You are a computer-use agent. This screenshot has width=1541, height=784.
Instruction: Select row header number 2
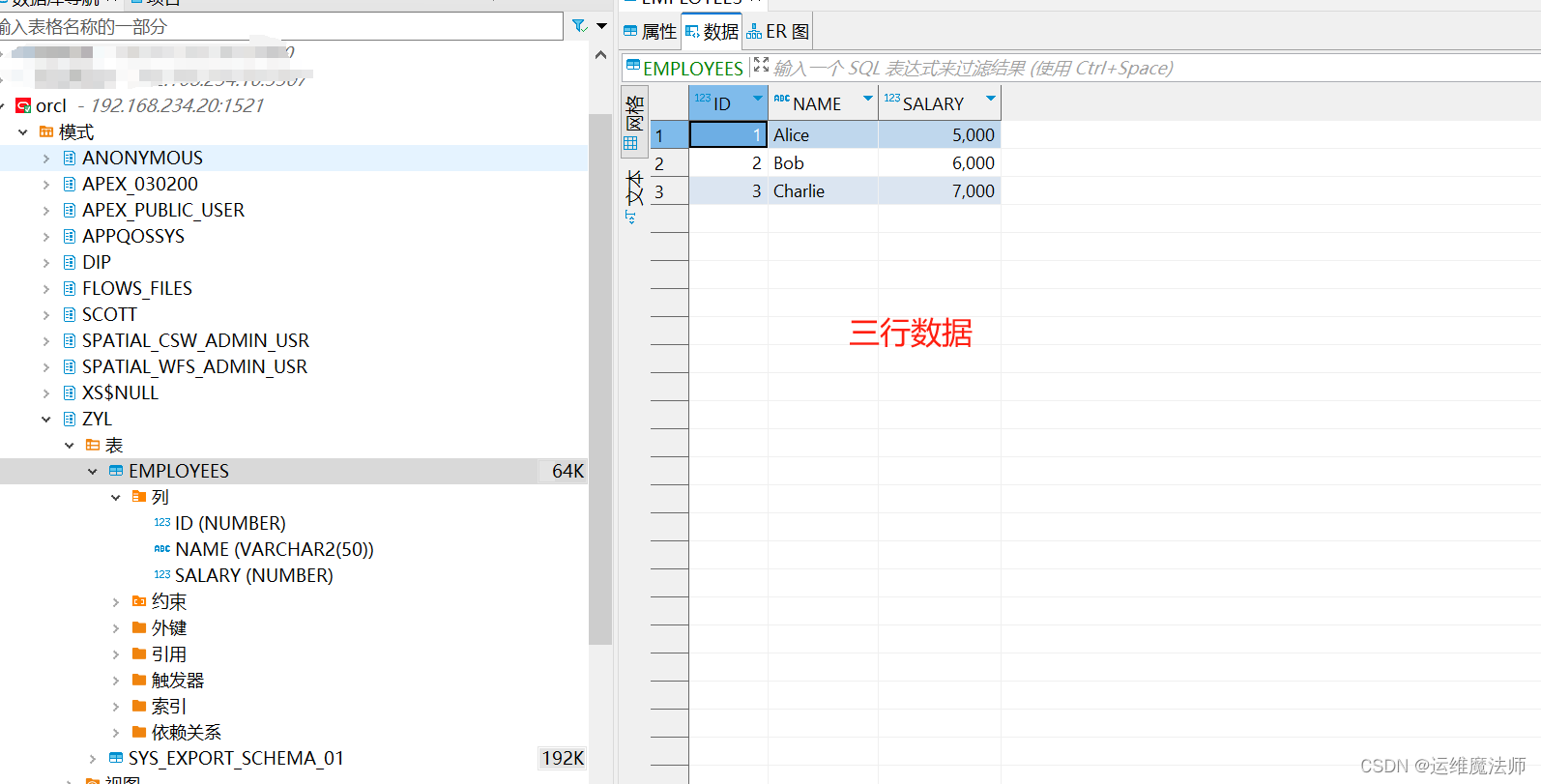point(669,163)
